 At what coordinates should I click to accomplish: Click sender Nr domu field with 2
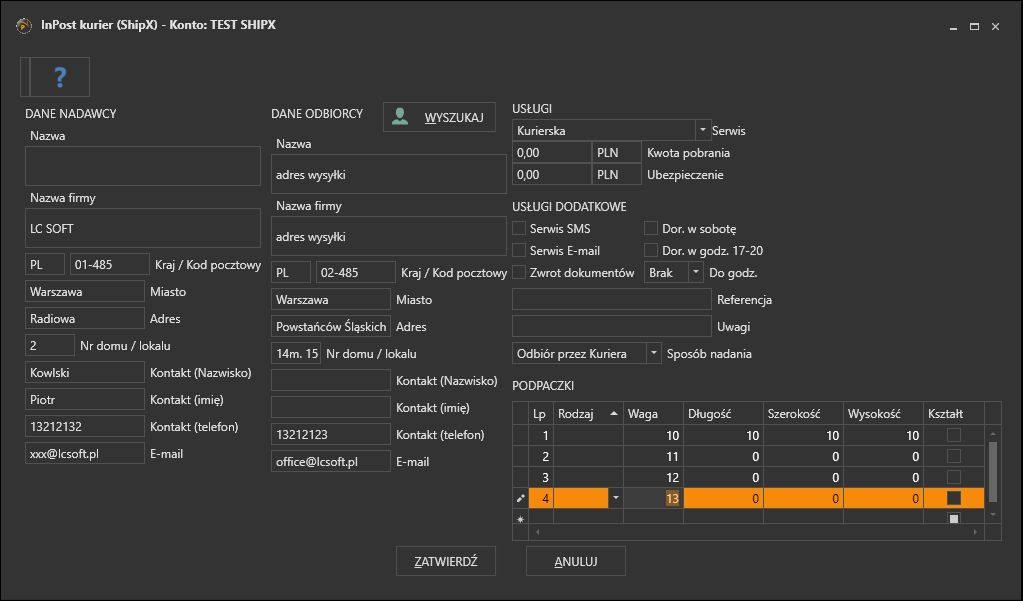50,345
